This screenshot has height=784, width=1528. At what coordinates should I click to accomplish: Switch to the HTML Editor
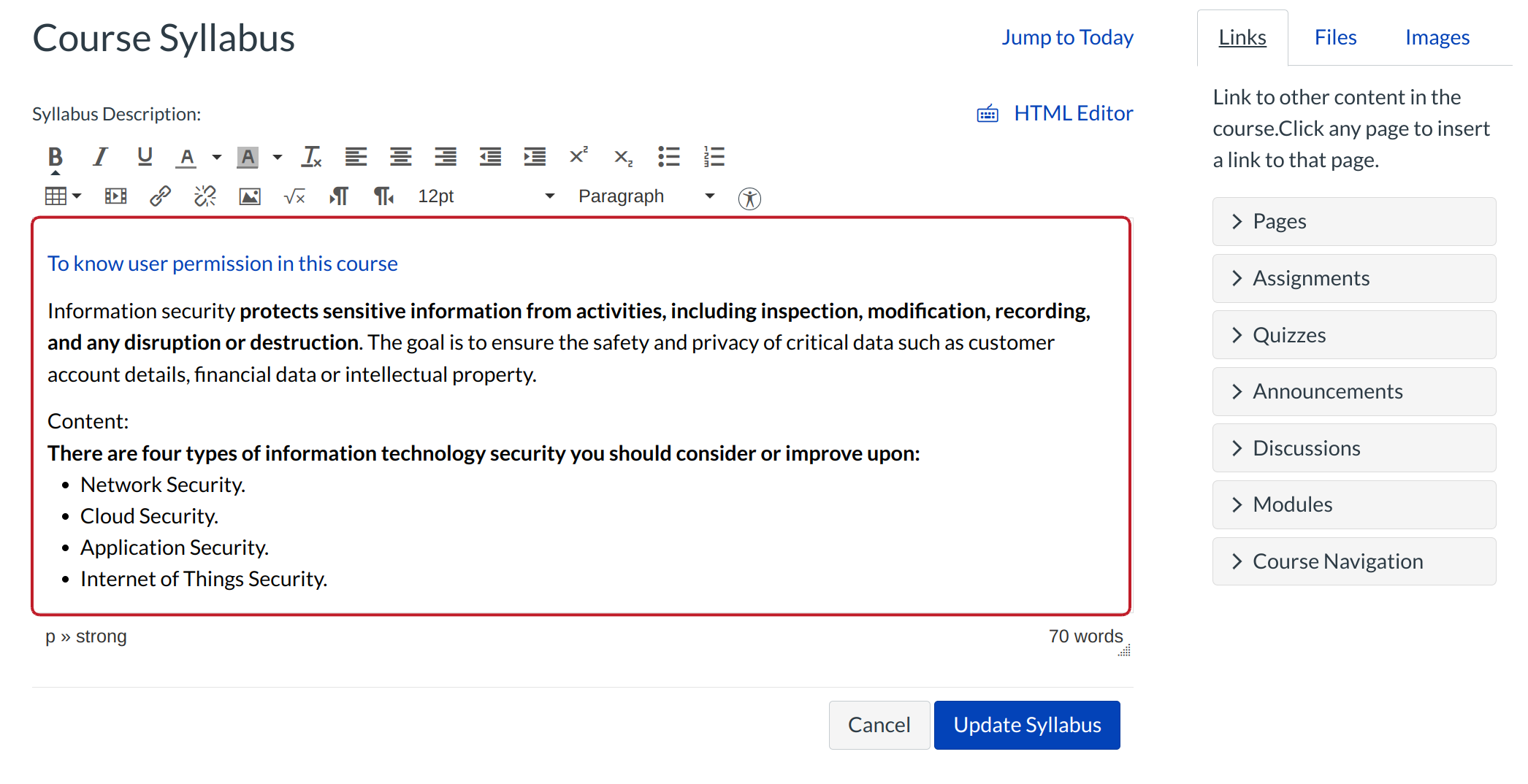click(x=1072, y=113)
